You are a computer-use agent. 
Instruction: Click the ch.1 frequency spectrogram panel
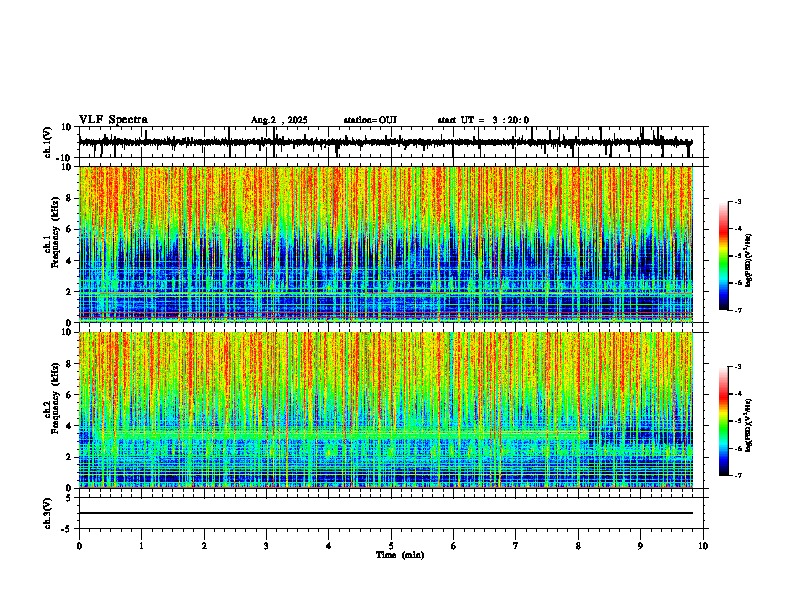point(386,244)
